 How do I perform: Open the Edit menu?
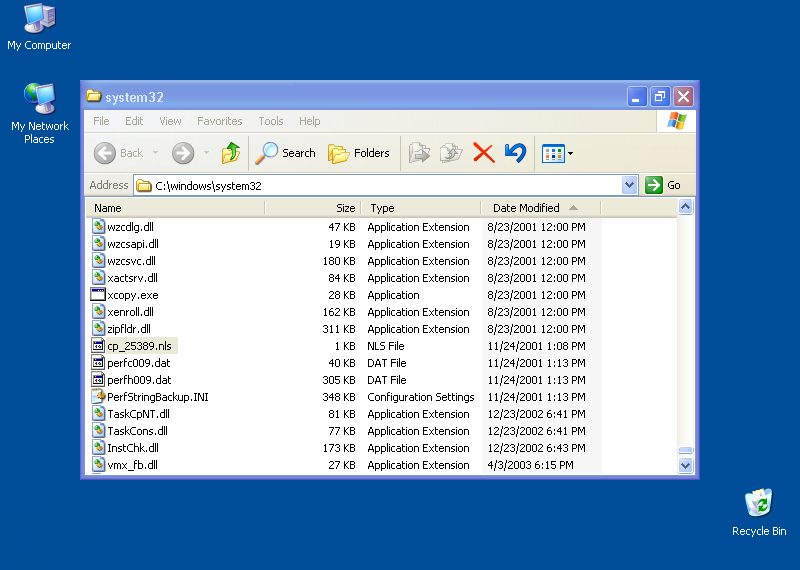pos(134,121)
